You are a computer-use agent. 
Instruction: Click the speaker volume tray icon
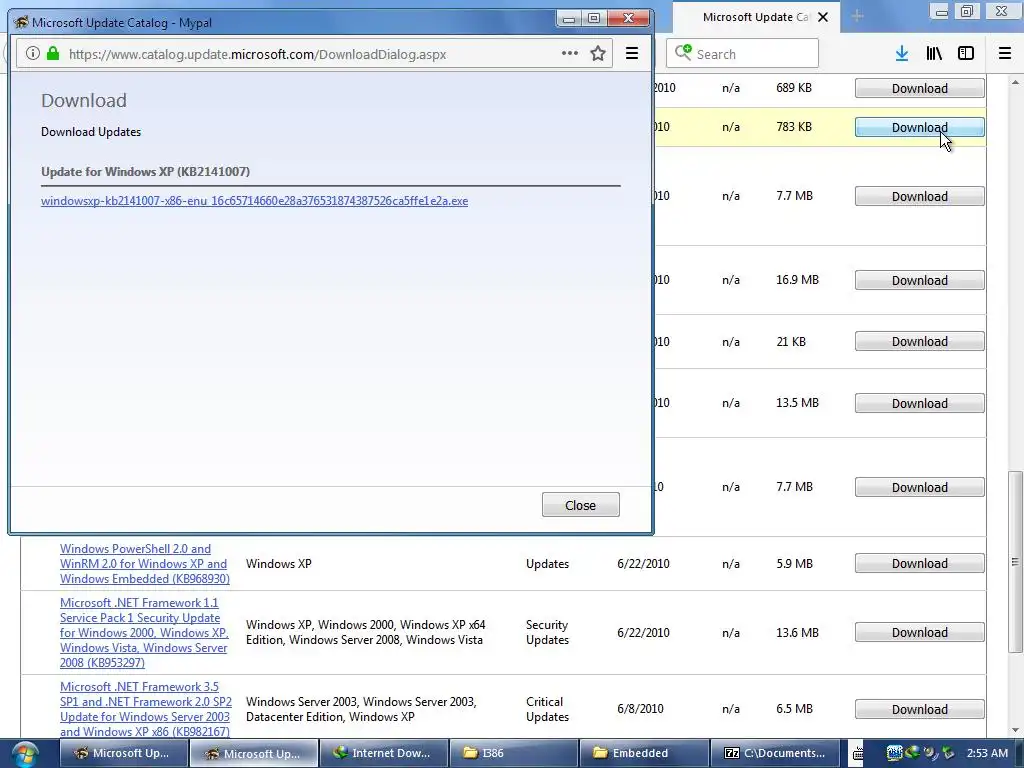[x=930, y=753]
